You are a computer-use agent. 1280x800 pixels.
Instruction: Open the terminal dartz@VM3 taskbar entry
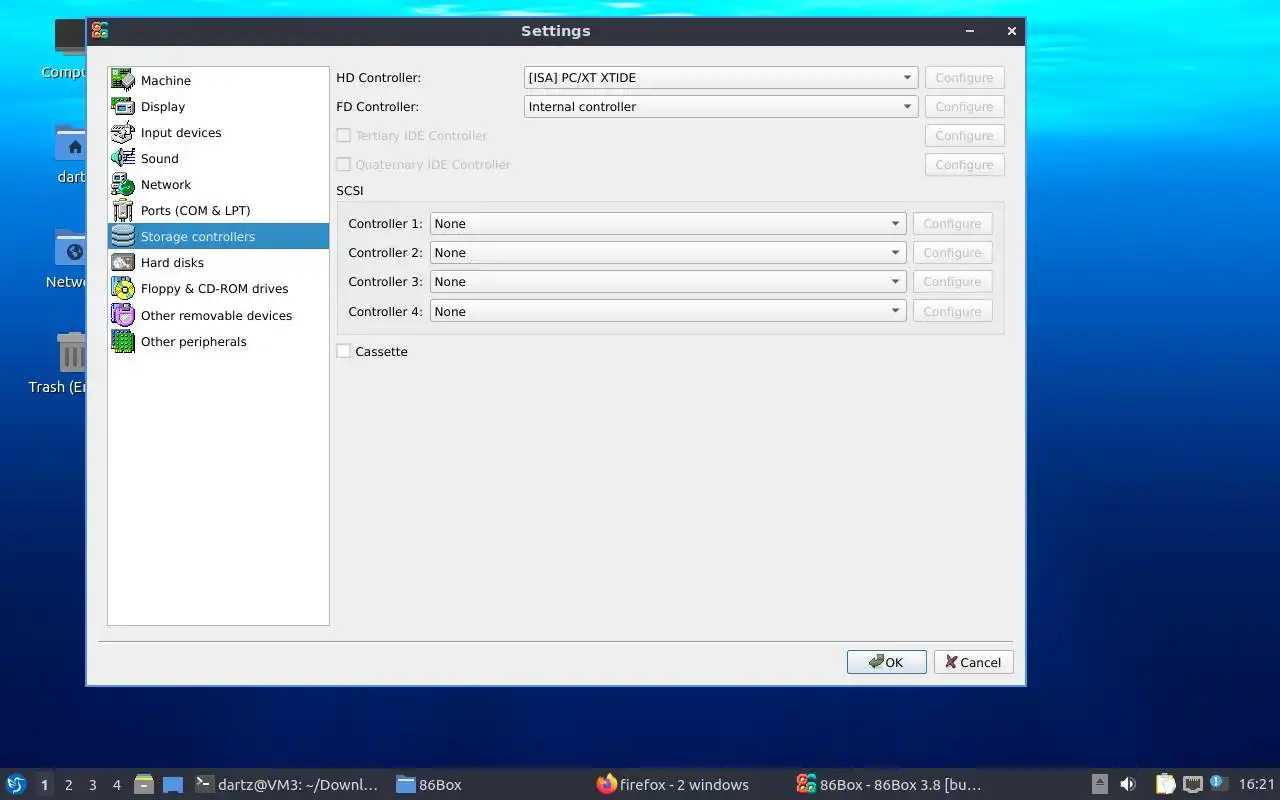pyautogui.click(x=287, y=784)
